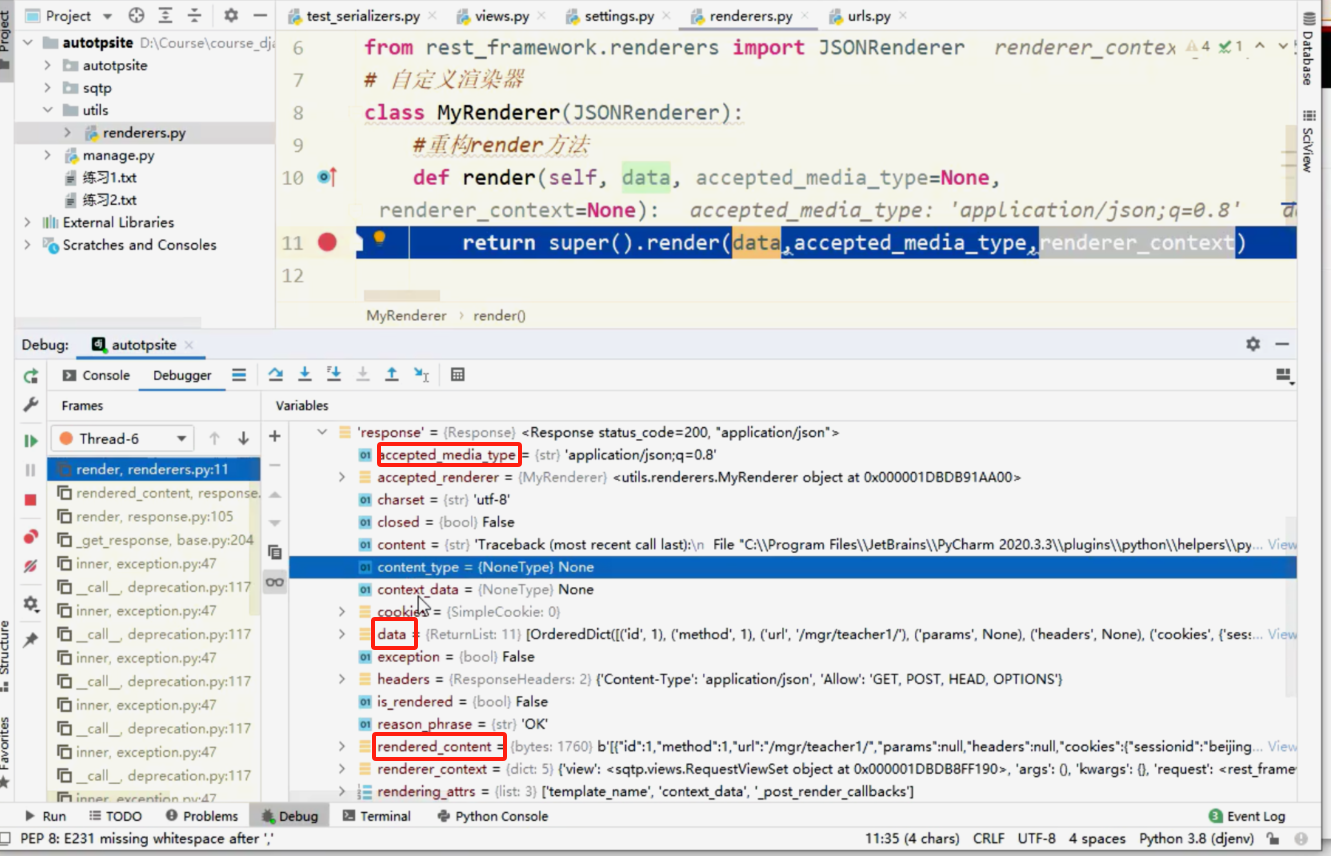Image resolution: width=1331 pixels, height=856 pixels.
Task: Pin the debug tab
Action: point(31,639)
